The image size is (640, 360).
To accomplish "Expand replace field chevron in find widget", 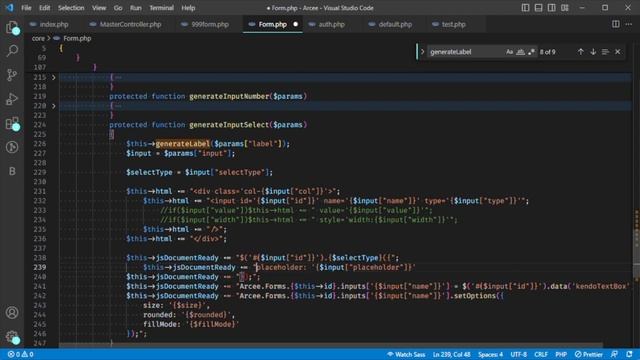I will coord(422,52).
